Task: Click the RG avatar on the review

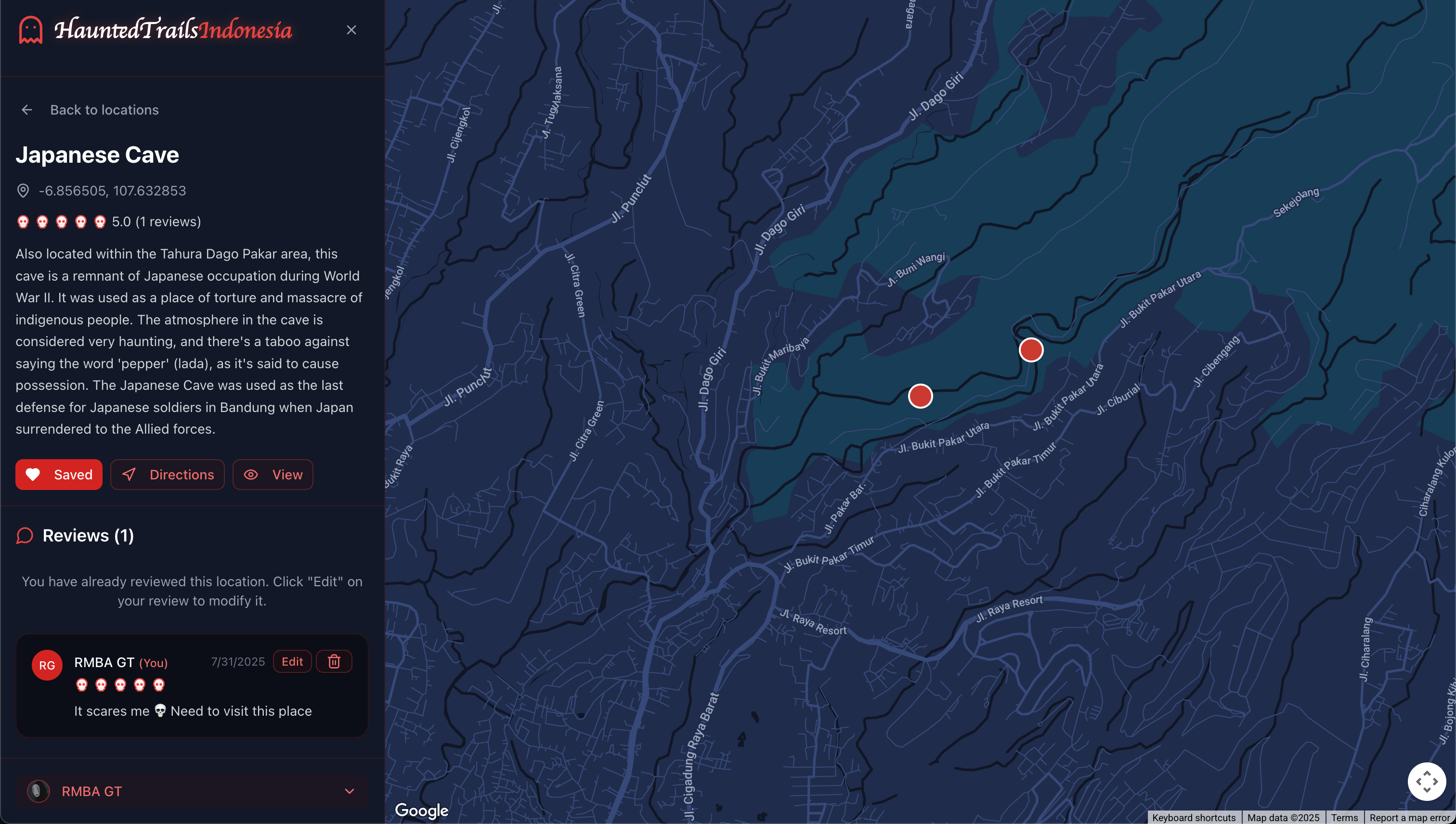Action: point(47,665)
